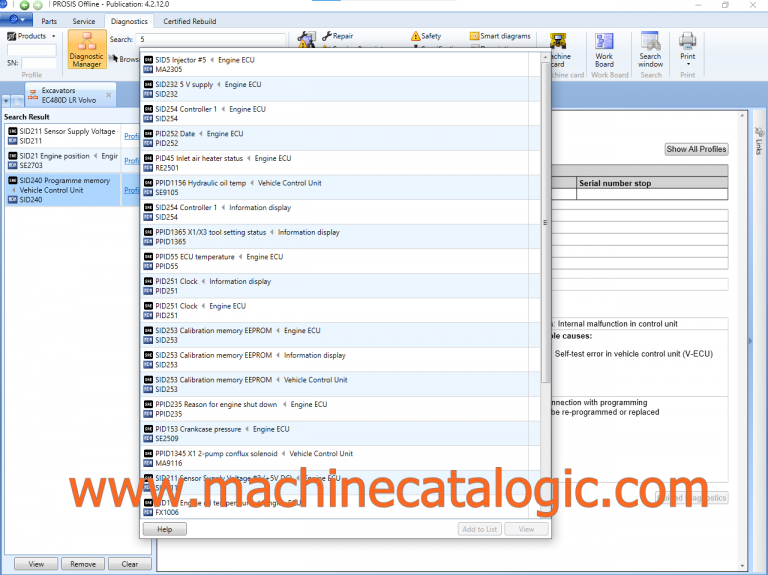Select SID5 Injector #5 Engine ECU
This screenshot has height=575, width=768.
click(x=341, y=65)
